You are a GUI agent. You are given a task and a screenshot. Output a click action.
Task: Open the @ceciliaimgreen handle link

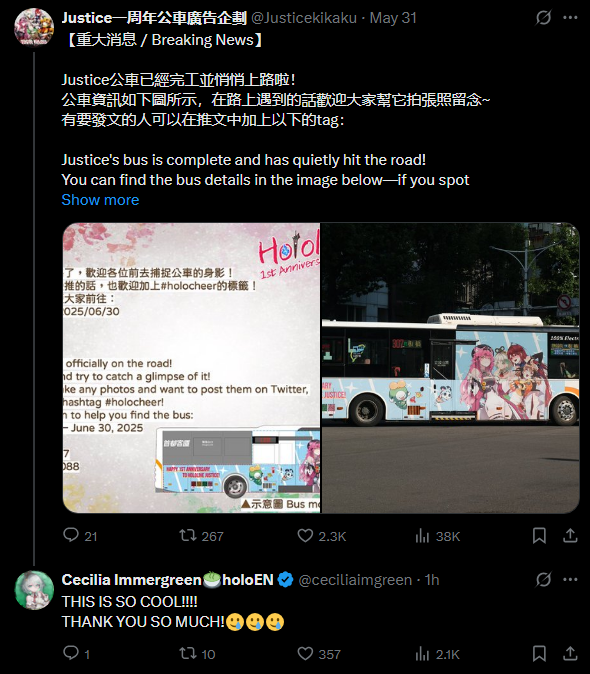tap(355, 580)
